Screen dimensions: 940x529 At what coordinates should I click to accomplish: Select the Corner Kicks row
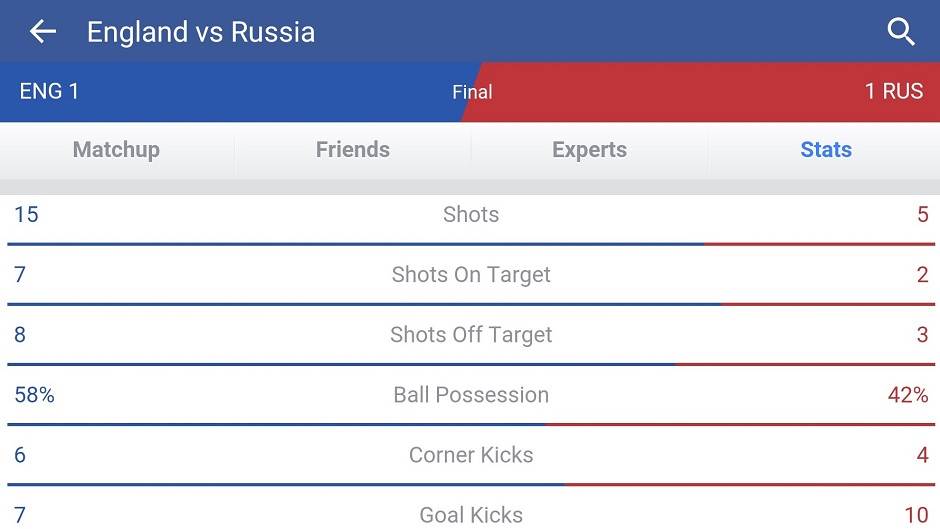pyautogui.click(x=471, y=455)
